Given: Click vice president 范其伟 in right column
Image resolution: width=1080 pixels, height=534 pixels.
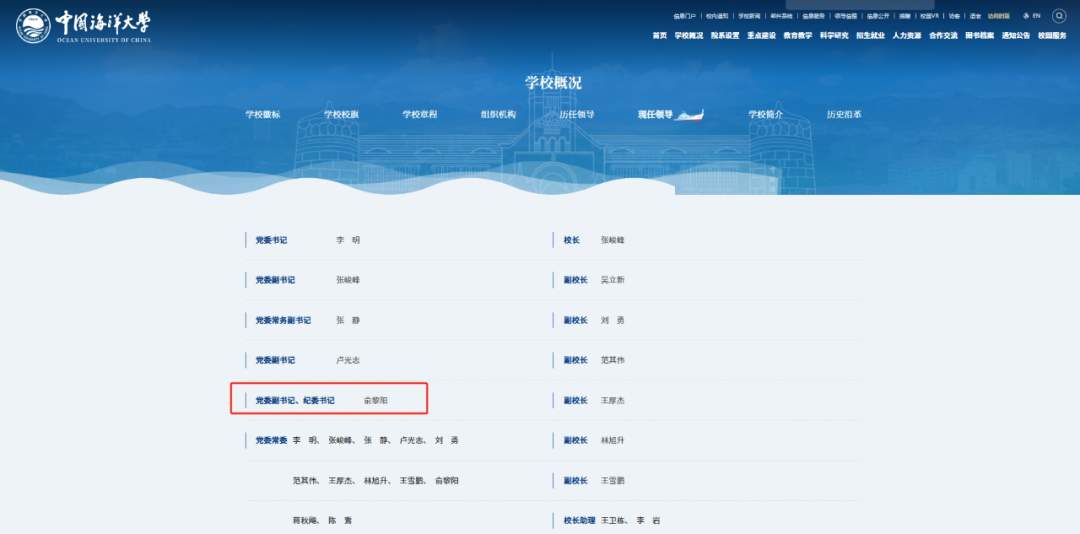Looking at the screenshot, I should (613, 360).
